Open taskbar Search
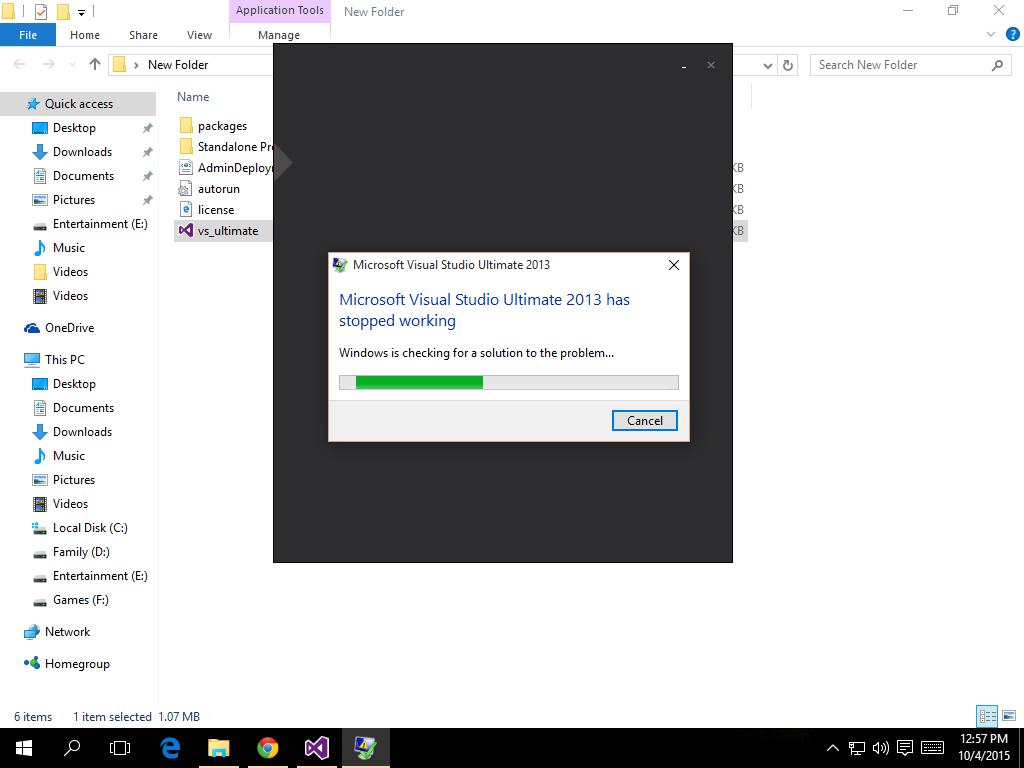The height and width of the screenshot is (768, 1024). coord(72,748)
